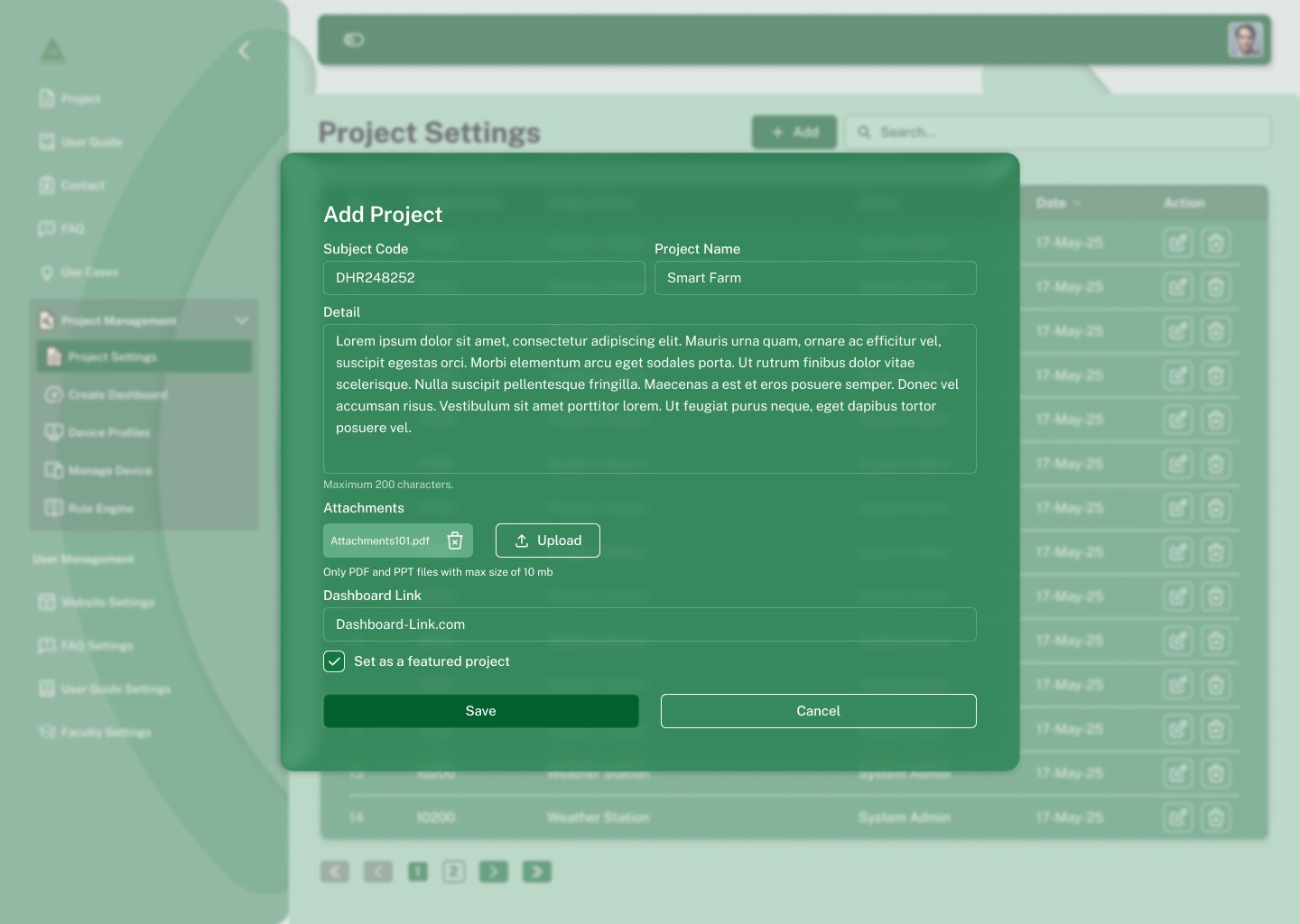Select Project Settings in the sidebar

144,357
